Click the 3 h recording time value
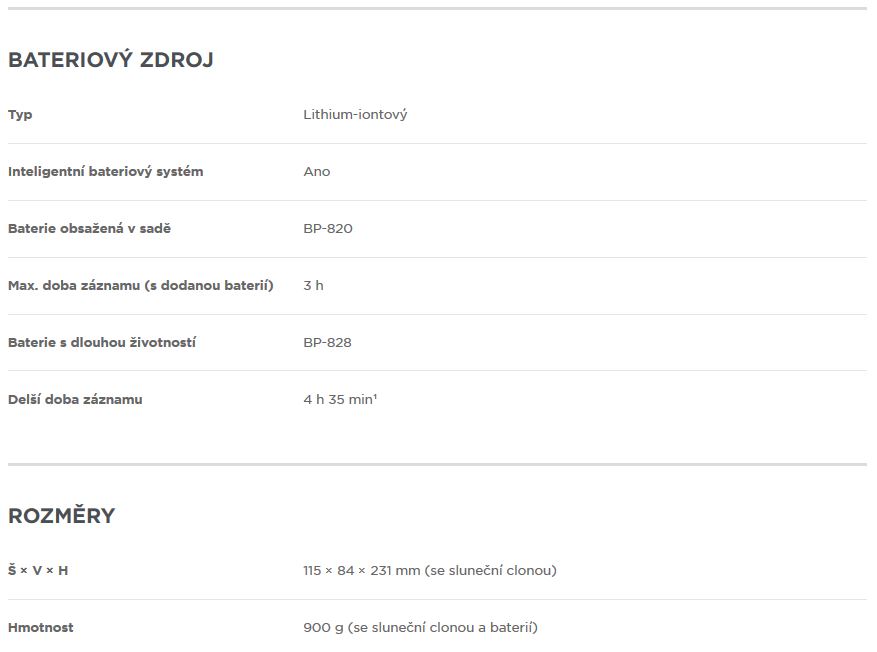 click(x=313, y=286)
